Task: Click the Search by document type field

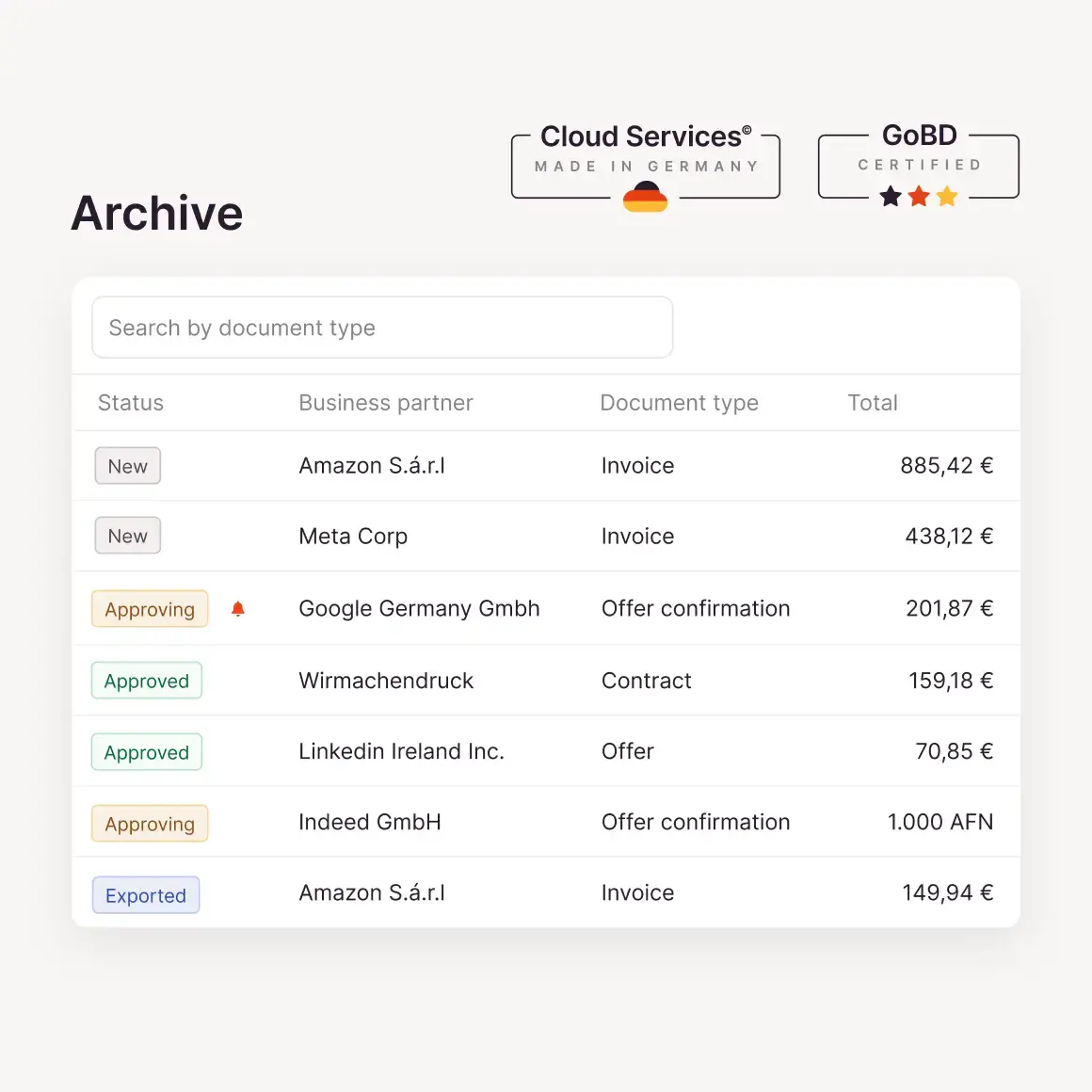Action: click(x=382, y=328)
